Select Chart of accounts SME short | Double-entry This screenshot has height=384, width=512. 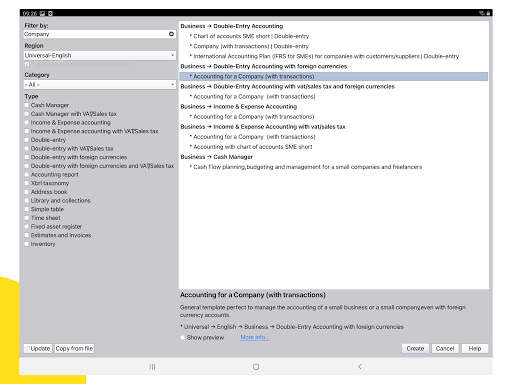coord(251,36)
